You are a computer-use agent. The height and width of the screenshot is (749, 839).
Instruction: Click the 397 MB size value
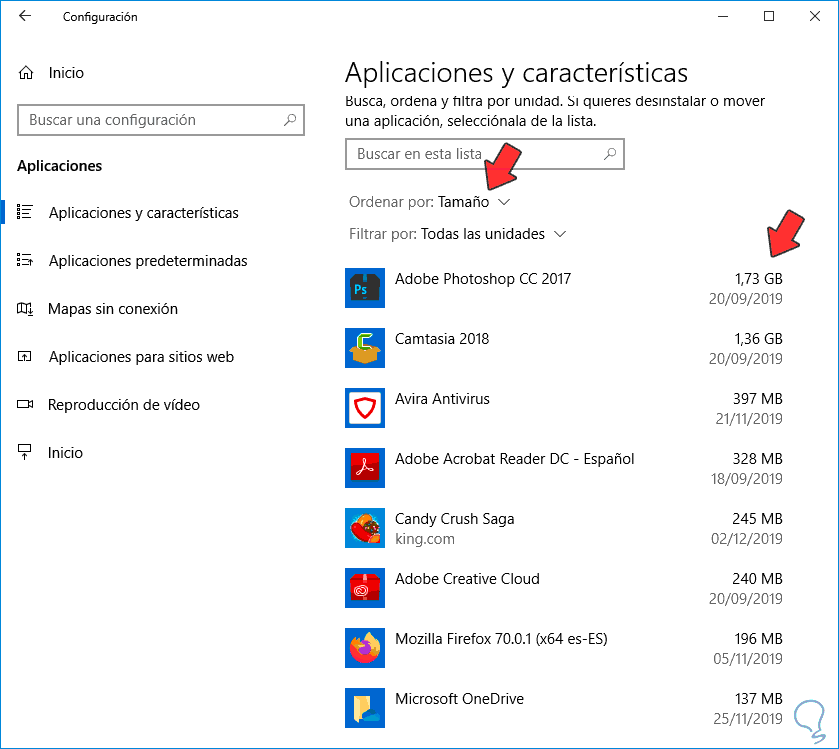tap(758, 399)
